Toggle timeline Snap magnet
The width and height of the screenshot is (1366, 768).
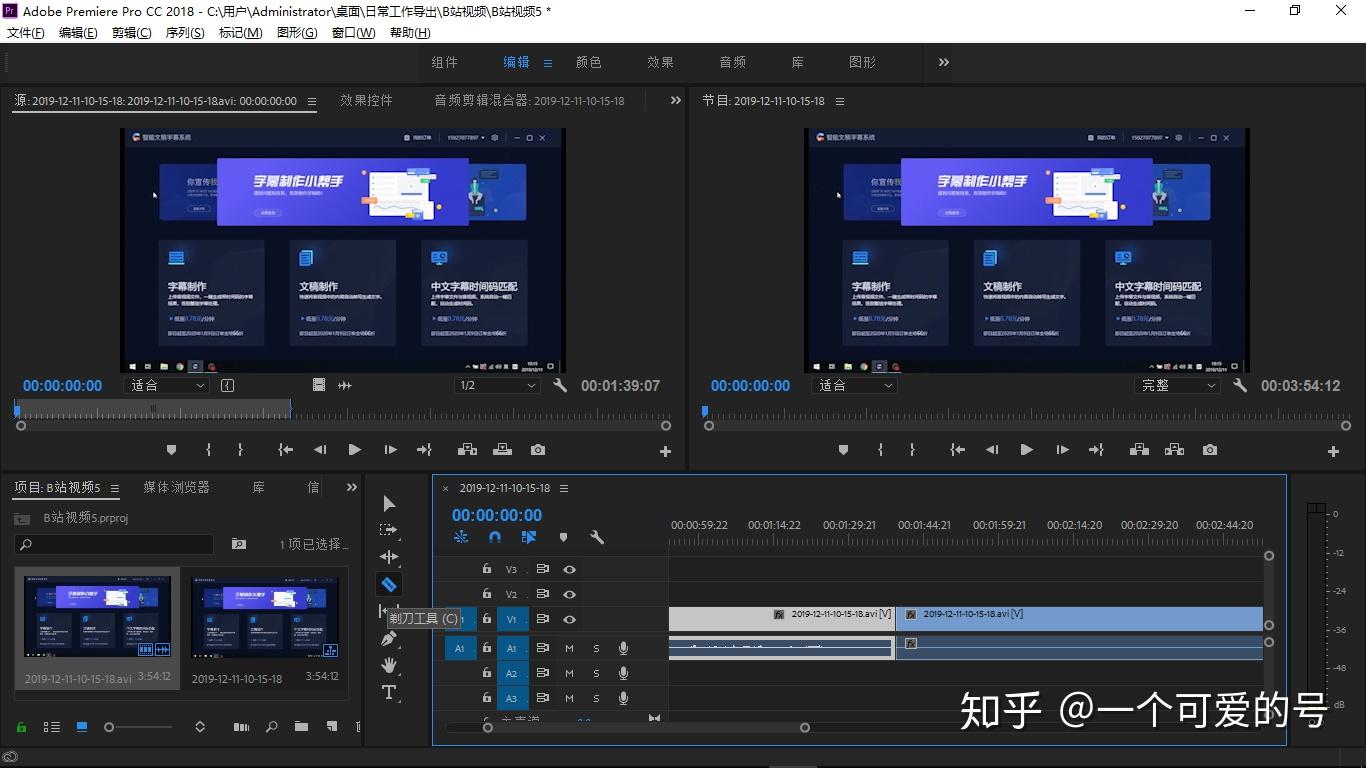(x=494, y=537)
